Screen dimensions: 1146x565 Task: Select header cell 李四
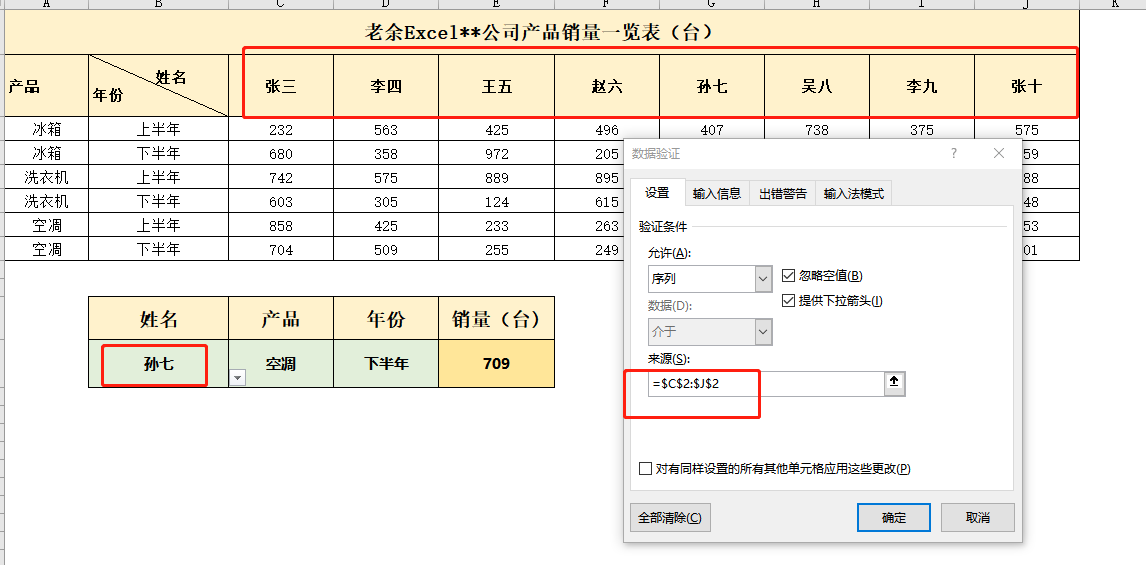[x=386, y=86]
